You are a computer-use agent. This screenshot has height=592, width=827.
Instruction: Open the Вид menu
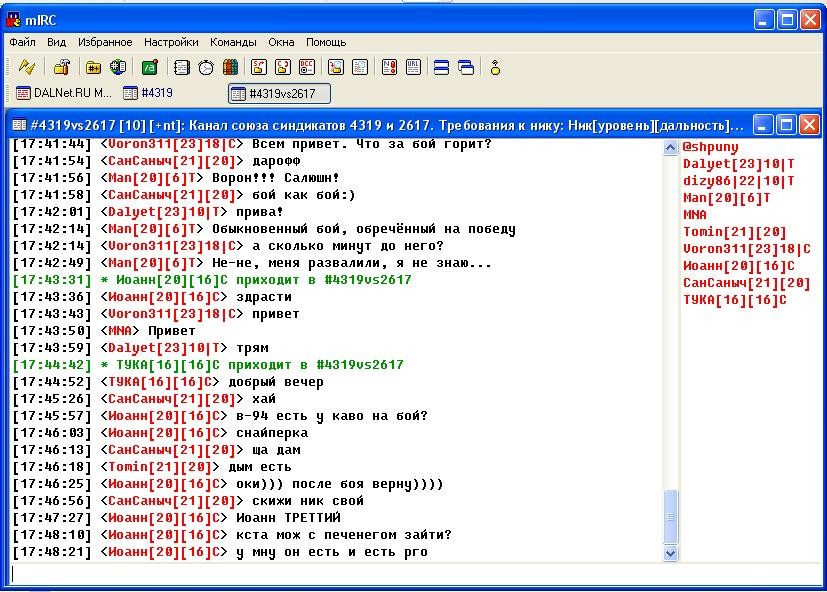(x=56, y=42)
